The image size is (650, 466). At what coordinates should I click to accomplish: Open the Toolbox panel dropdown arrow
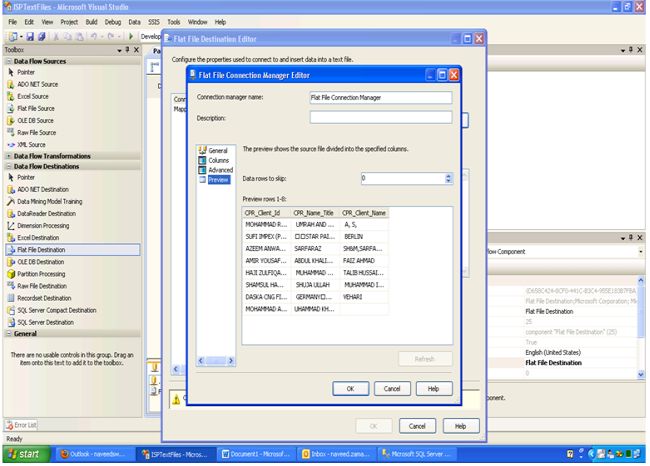(119, 50)
